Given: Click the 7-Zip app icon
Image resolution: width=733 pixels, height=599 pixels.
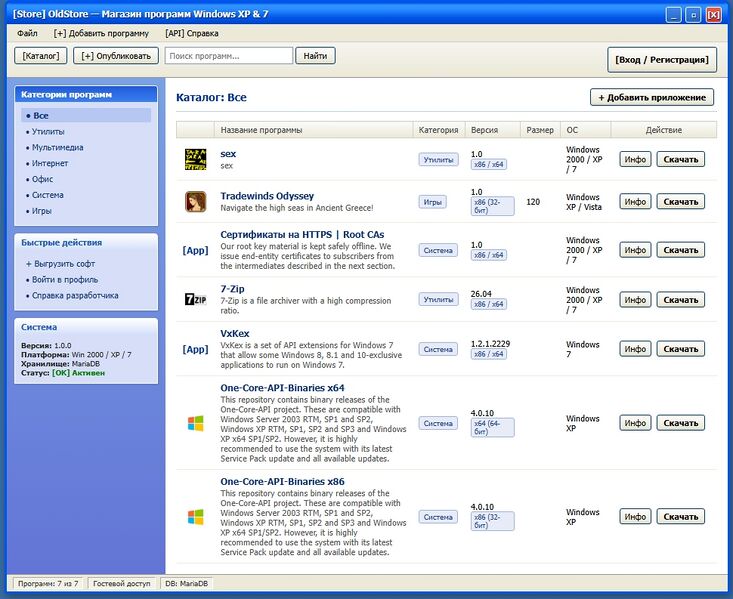Looking at the screenshot, I should (195, 299).
